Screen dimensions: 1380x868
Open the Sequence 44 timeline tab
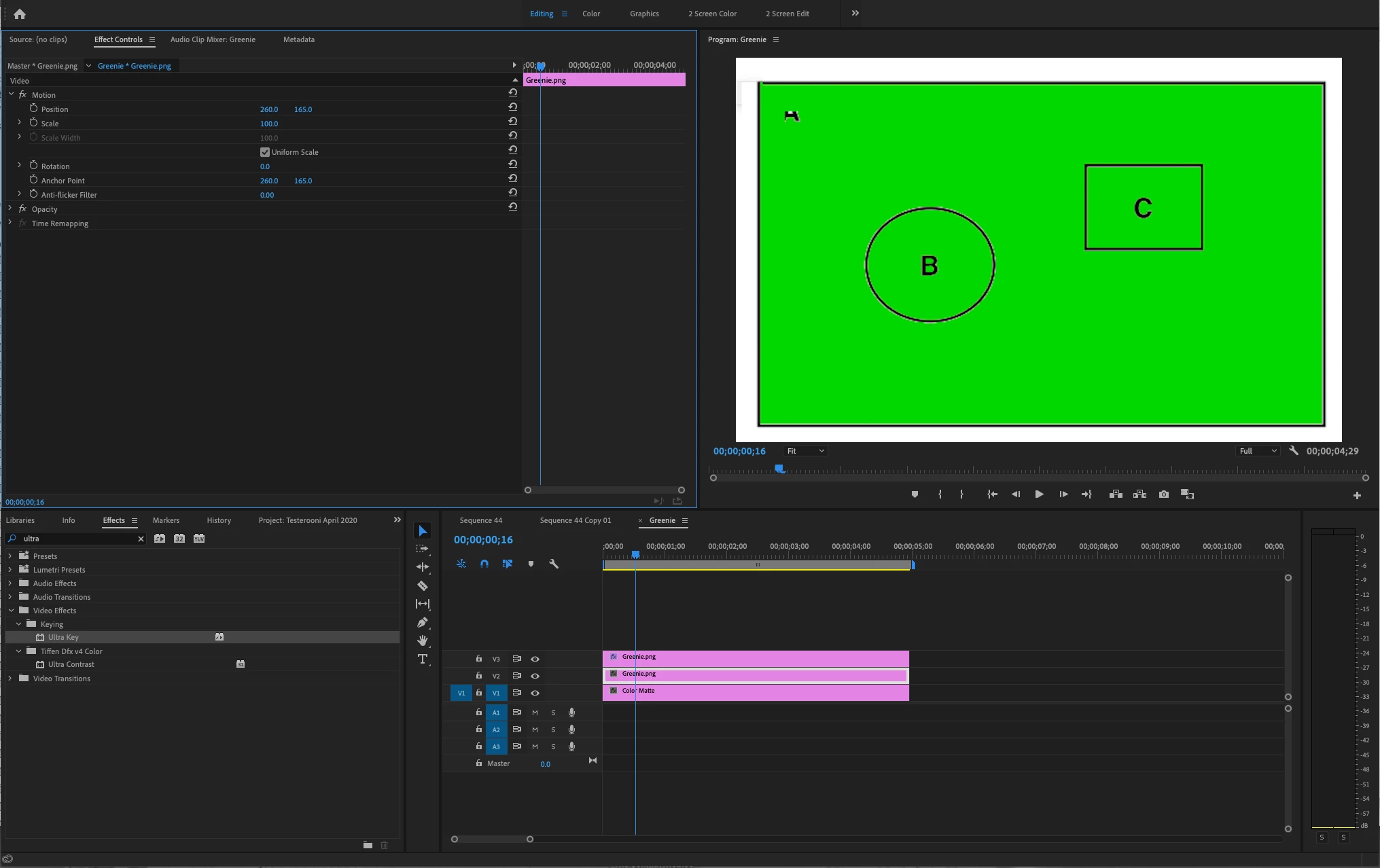point(480,520)
